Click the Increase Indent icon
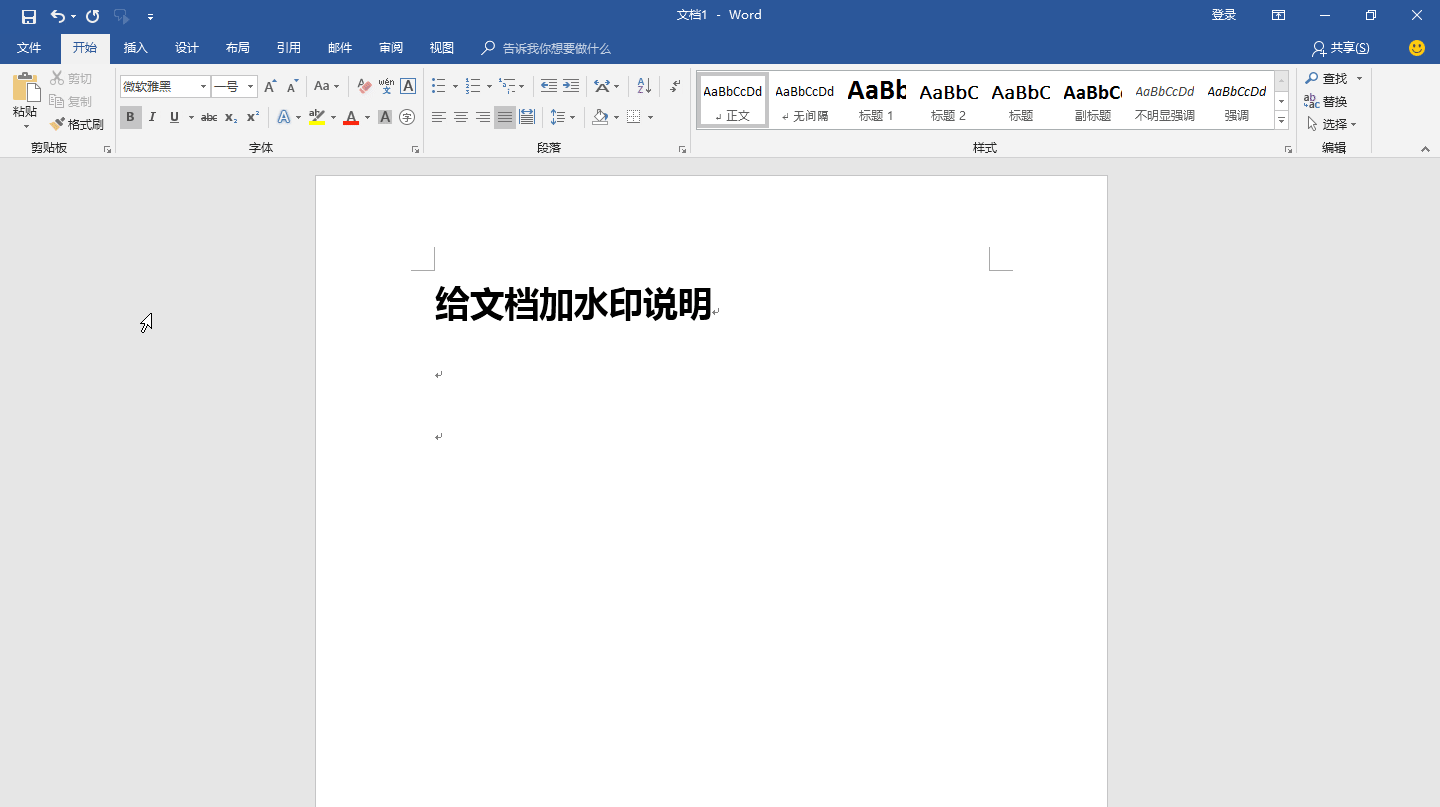1440x807 pixels. coord(571,86)
